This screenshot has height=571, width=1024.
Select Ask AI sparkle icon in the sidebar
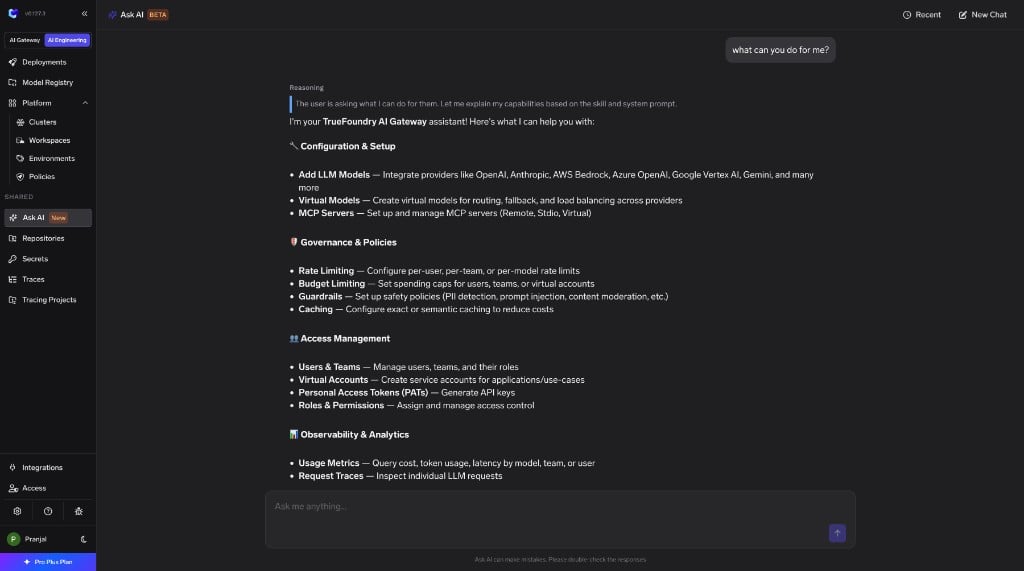(13, 218)
